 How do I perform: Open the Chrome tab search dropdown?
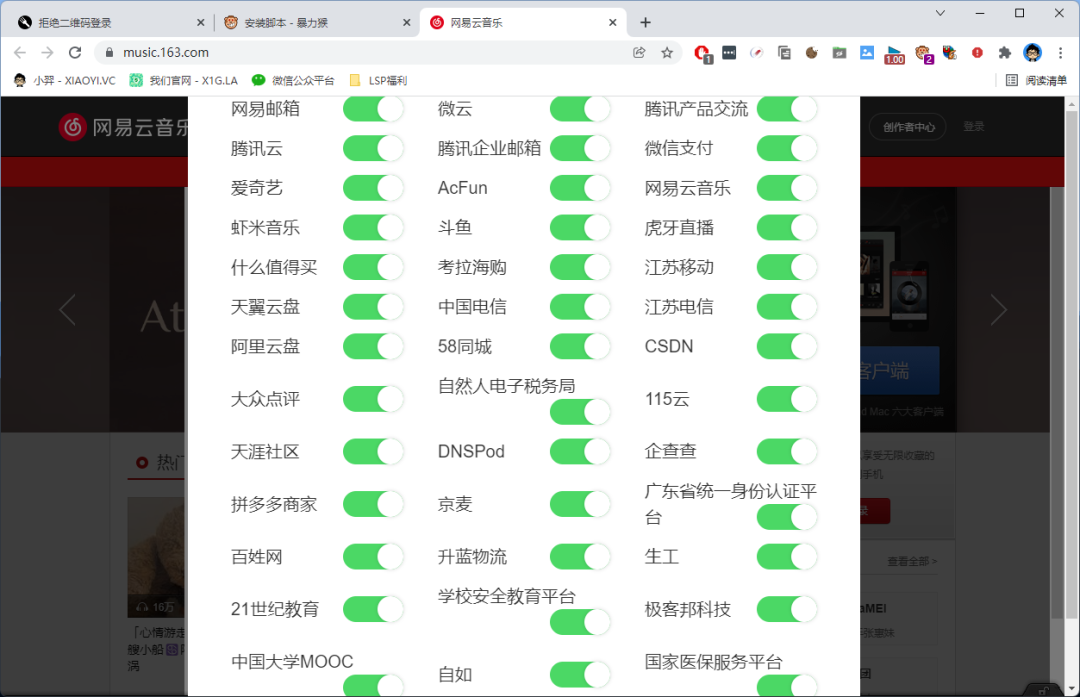pyautogui.click(x=940, y=13)
